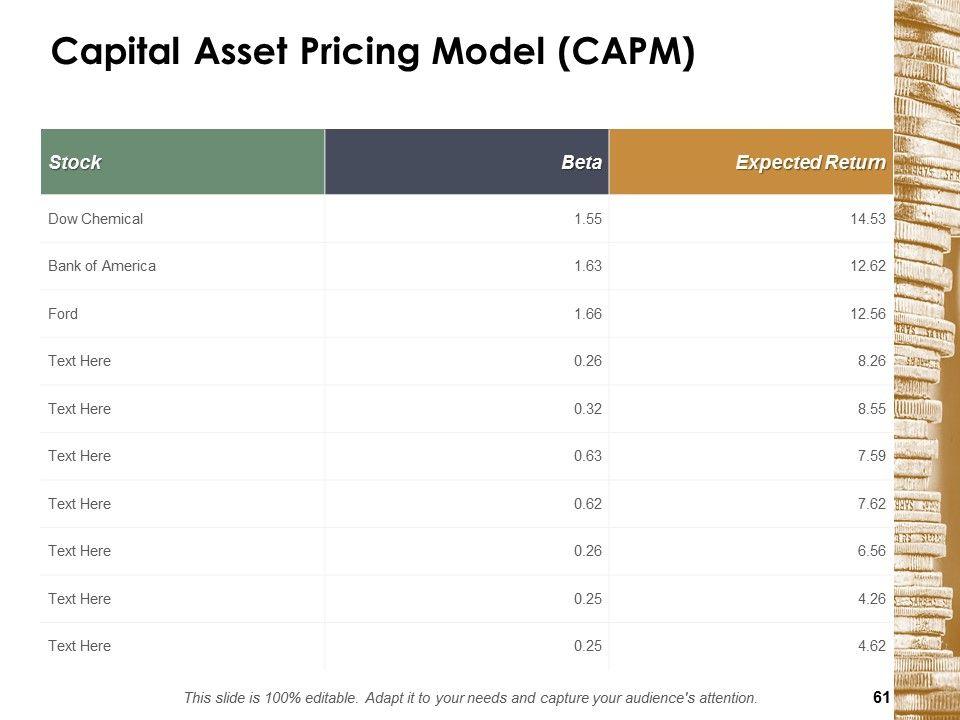Click the Bank of America cell

coord(102,266)
